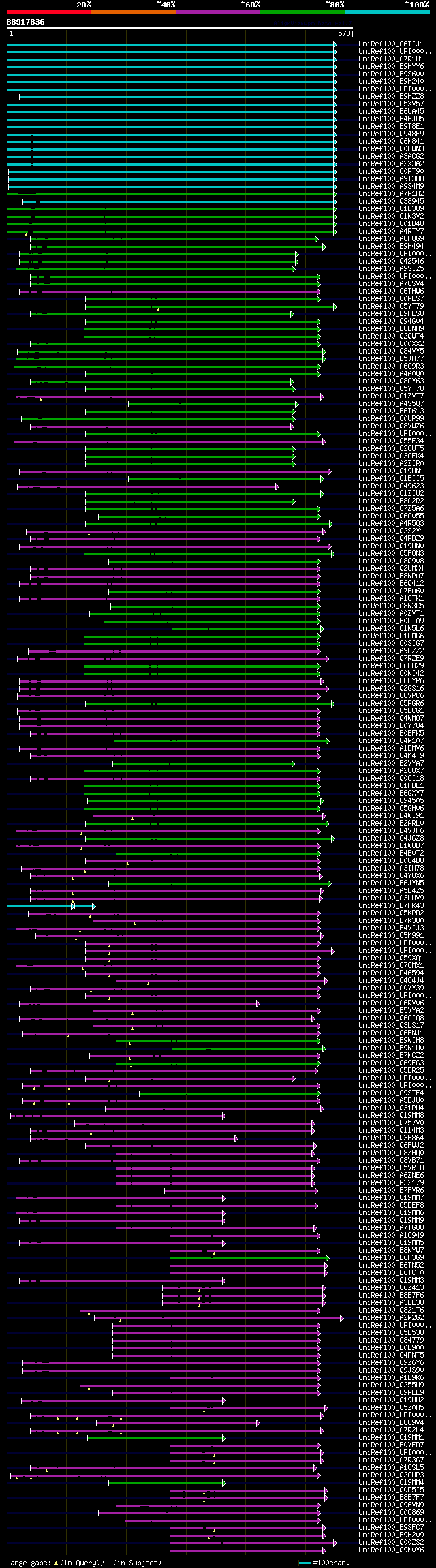Click the UniRef100_A4R5Q3 entry

point(391,524)
